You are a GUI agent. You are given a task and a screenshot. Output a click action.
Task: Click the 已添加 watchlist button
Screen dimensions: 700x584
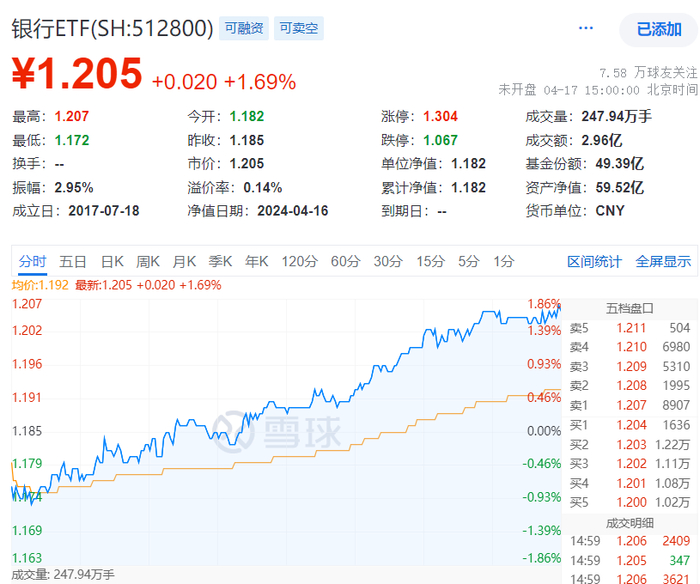[658, 29]
